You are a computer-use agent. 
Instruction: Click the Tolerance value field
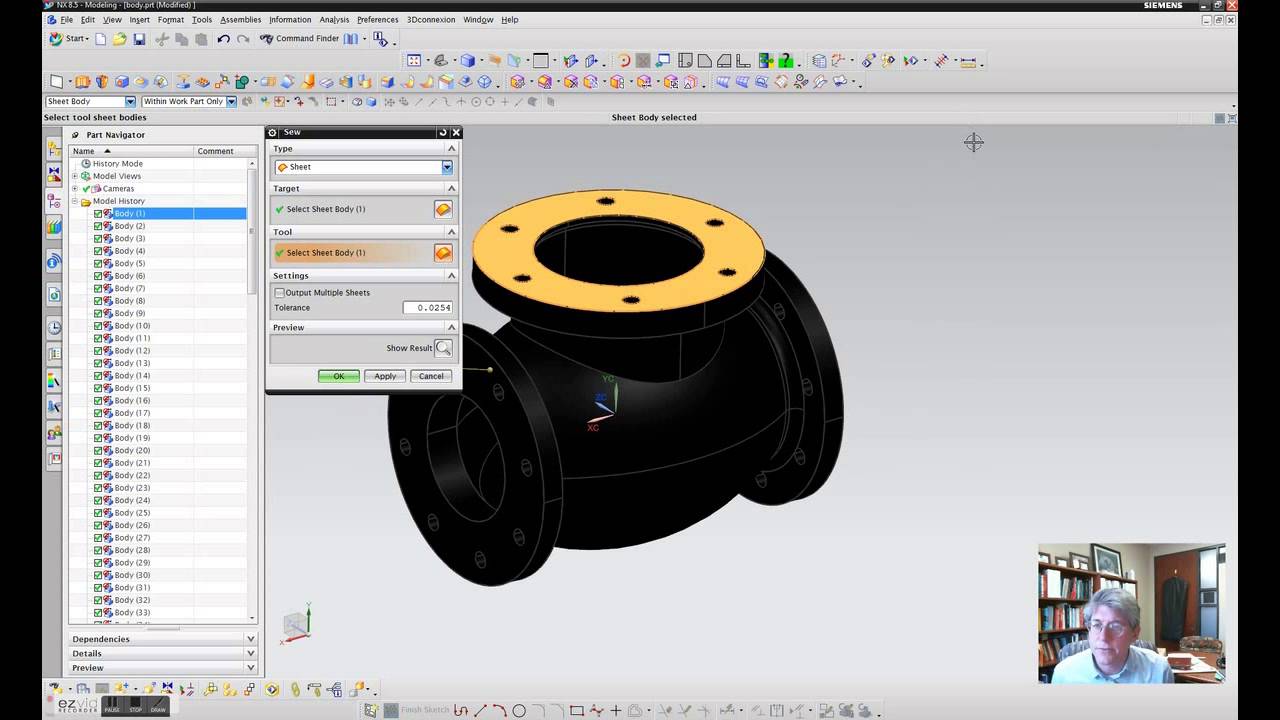(x=428, y=308)
